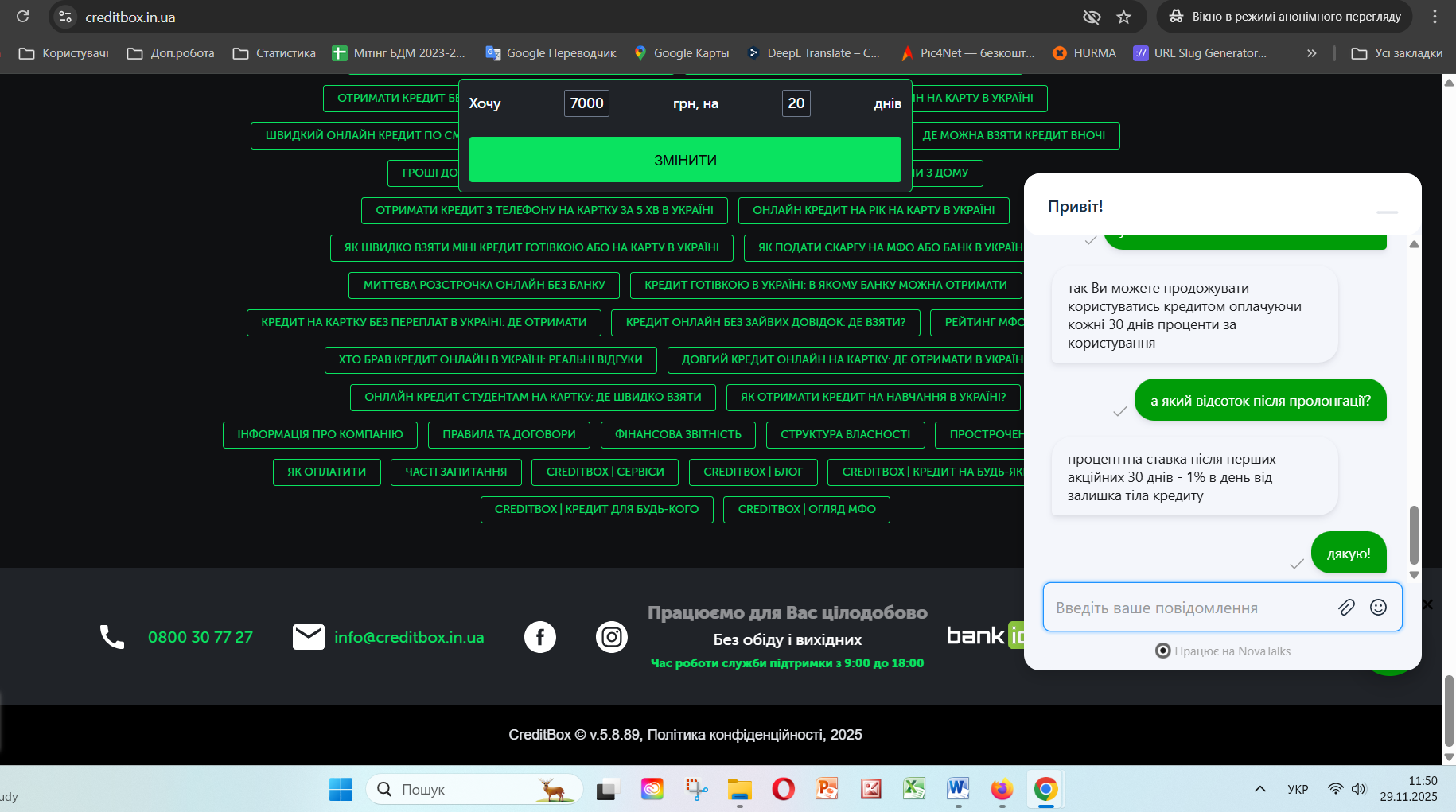Screen dimensions: 1456x812
Task: Expand the bookmarks overflow chevron
Action: click(1311, 53)
